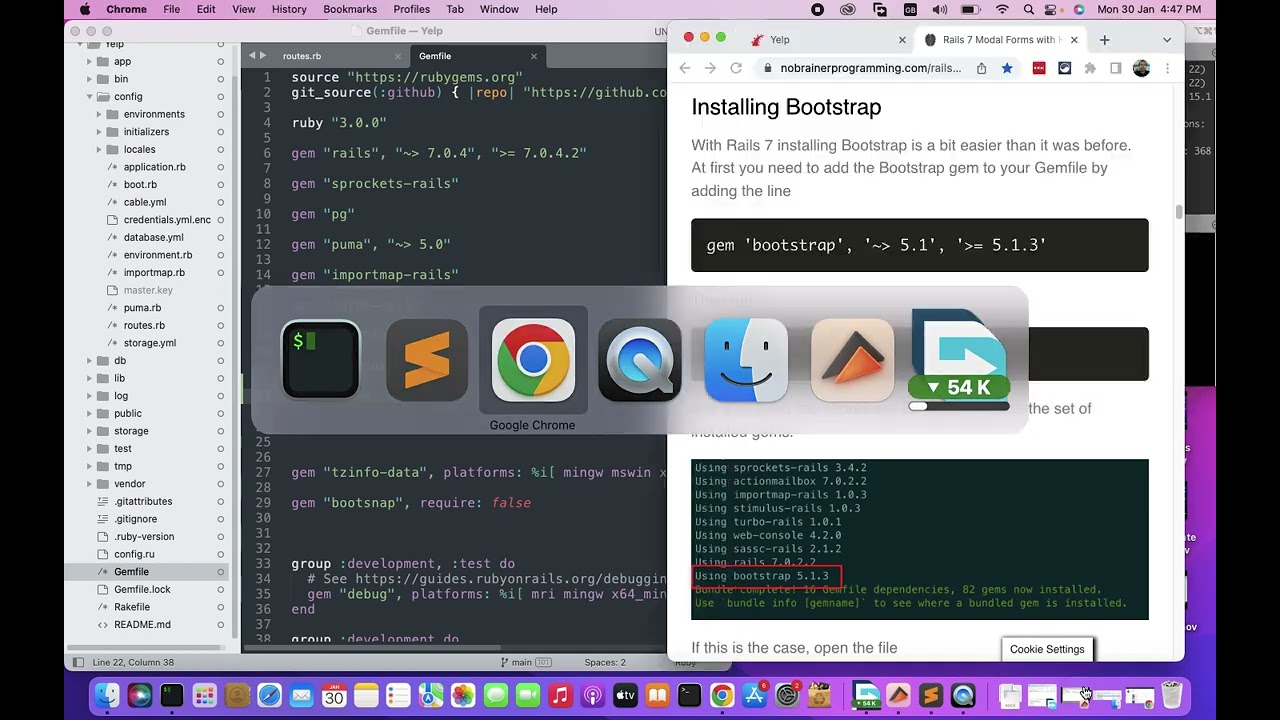The height and width of the screenshot is (720, 1280).
Task: Open Music app from the Dock
Action: 560,695
